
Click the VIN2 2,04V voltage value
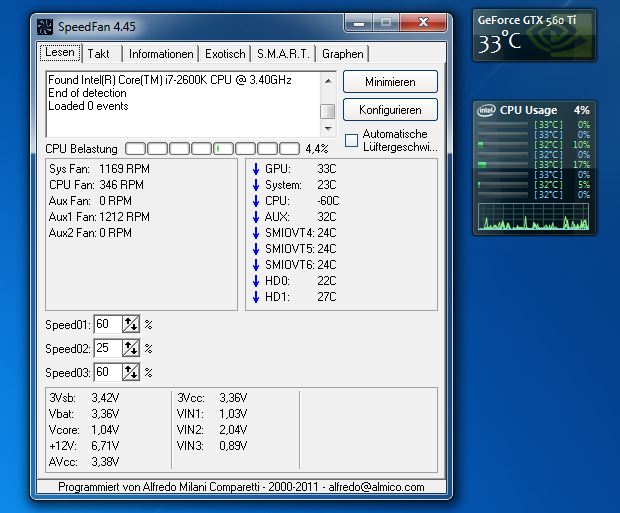233,430
